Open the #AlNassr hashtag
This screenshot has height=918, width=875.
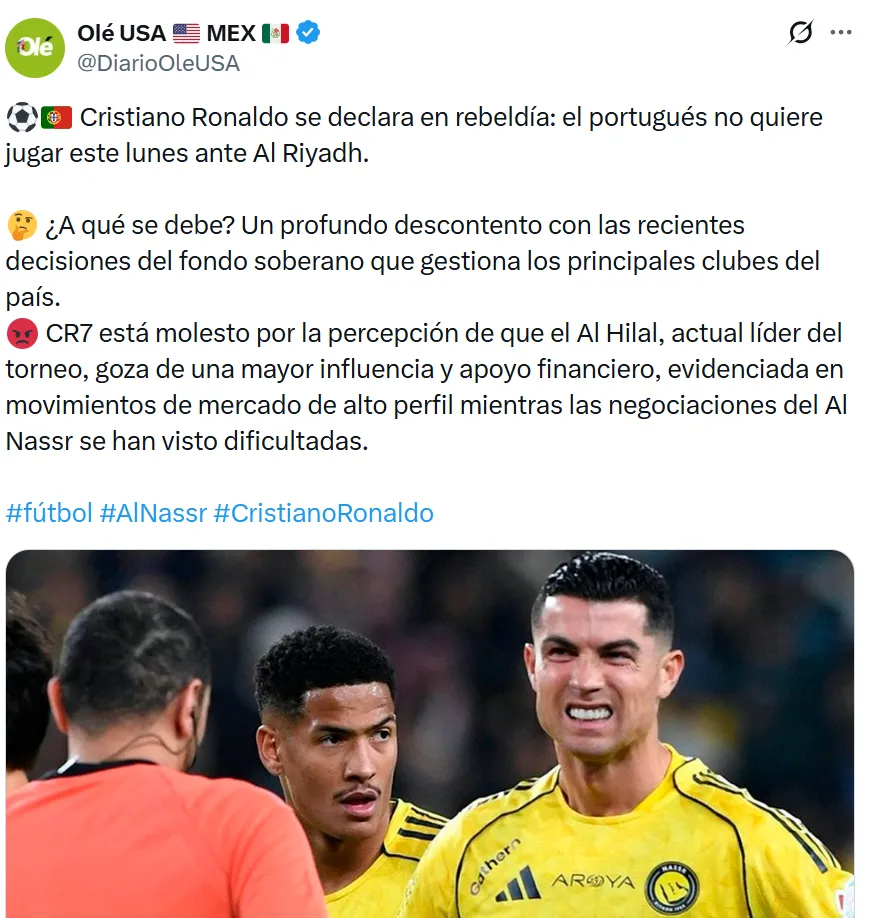pos(153,513)
